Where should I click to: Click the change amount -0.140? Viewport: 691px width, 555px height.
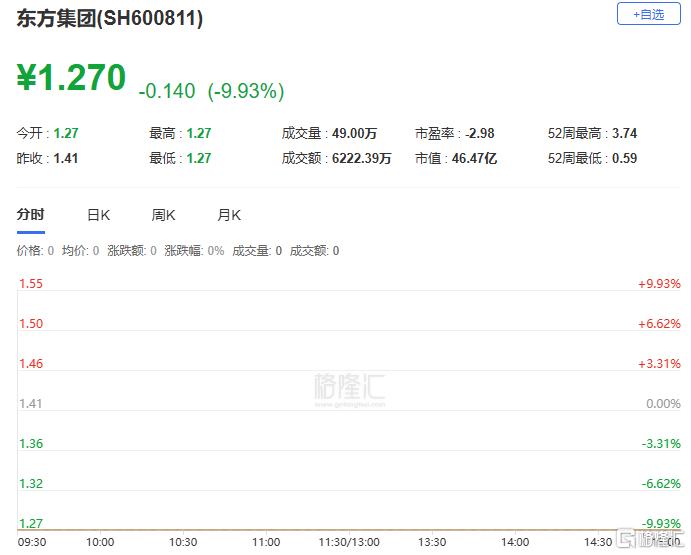click(167, 91)
